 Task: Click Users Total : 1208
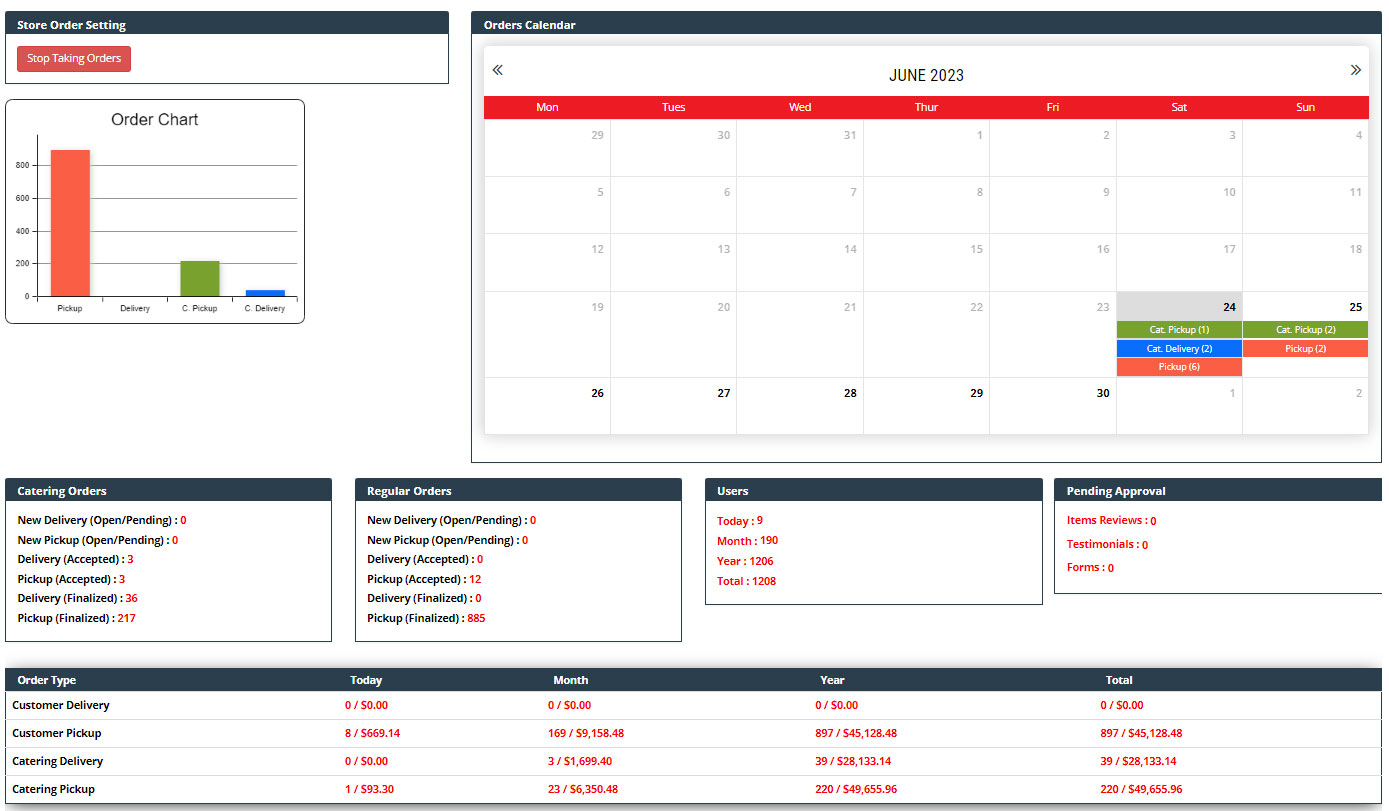(747, 581)
